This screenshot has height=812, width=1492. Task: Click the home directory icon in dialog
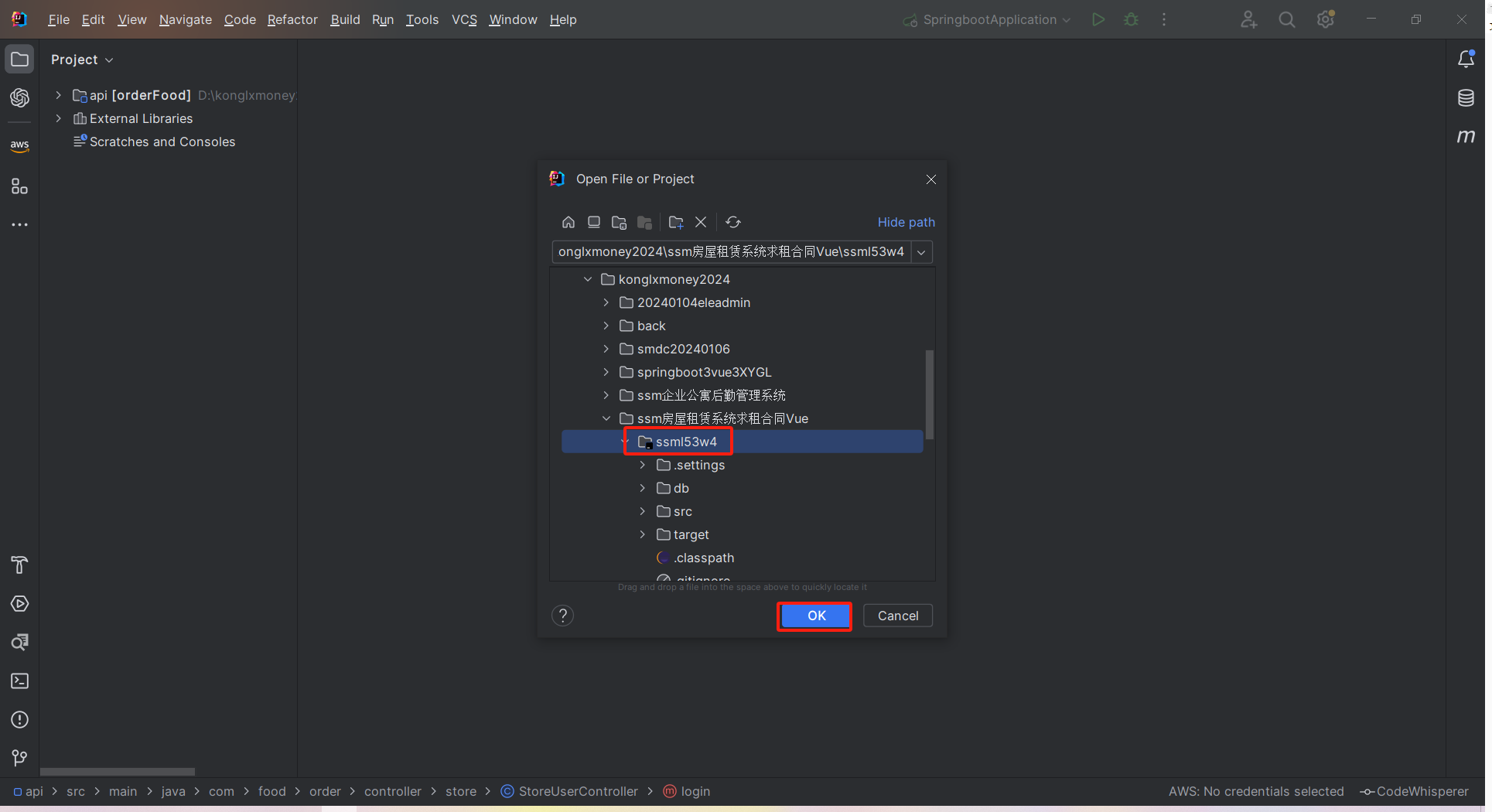tap(568, 223)
